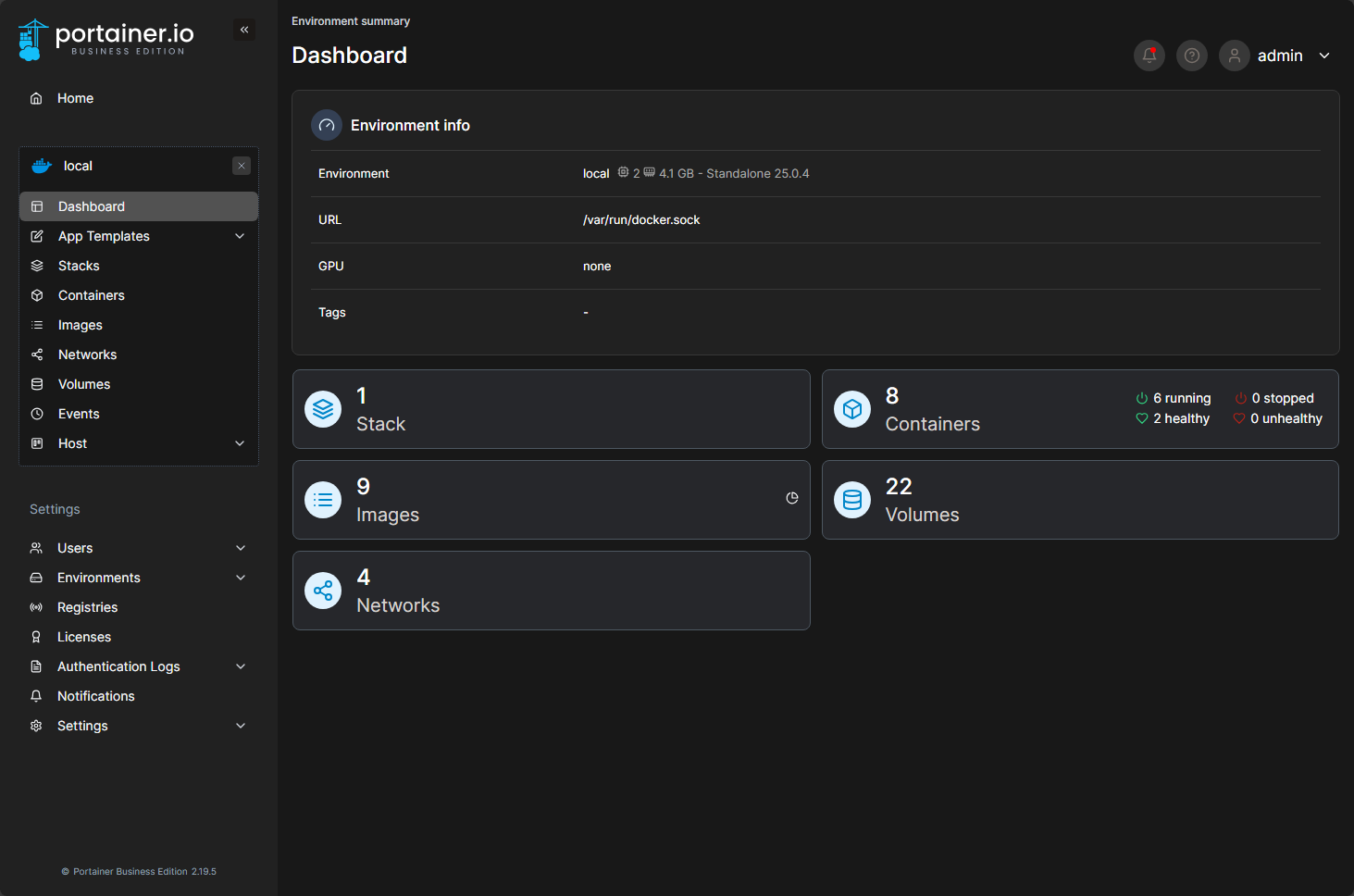Open Registries from the settings menu
This screenshot has height=896, width=1354.
pos(87,607)
